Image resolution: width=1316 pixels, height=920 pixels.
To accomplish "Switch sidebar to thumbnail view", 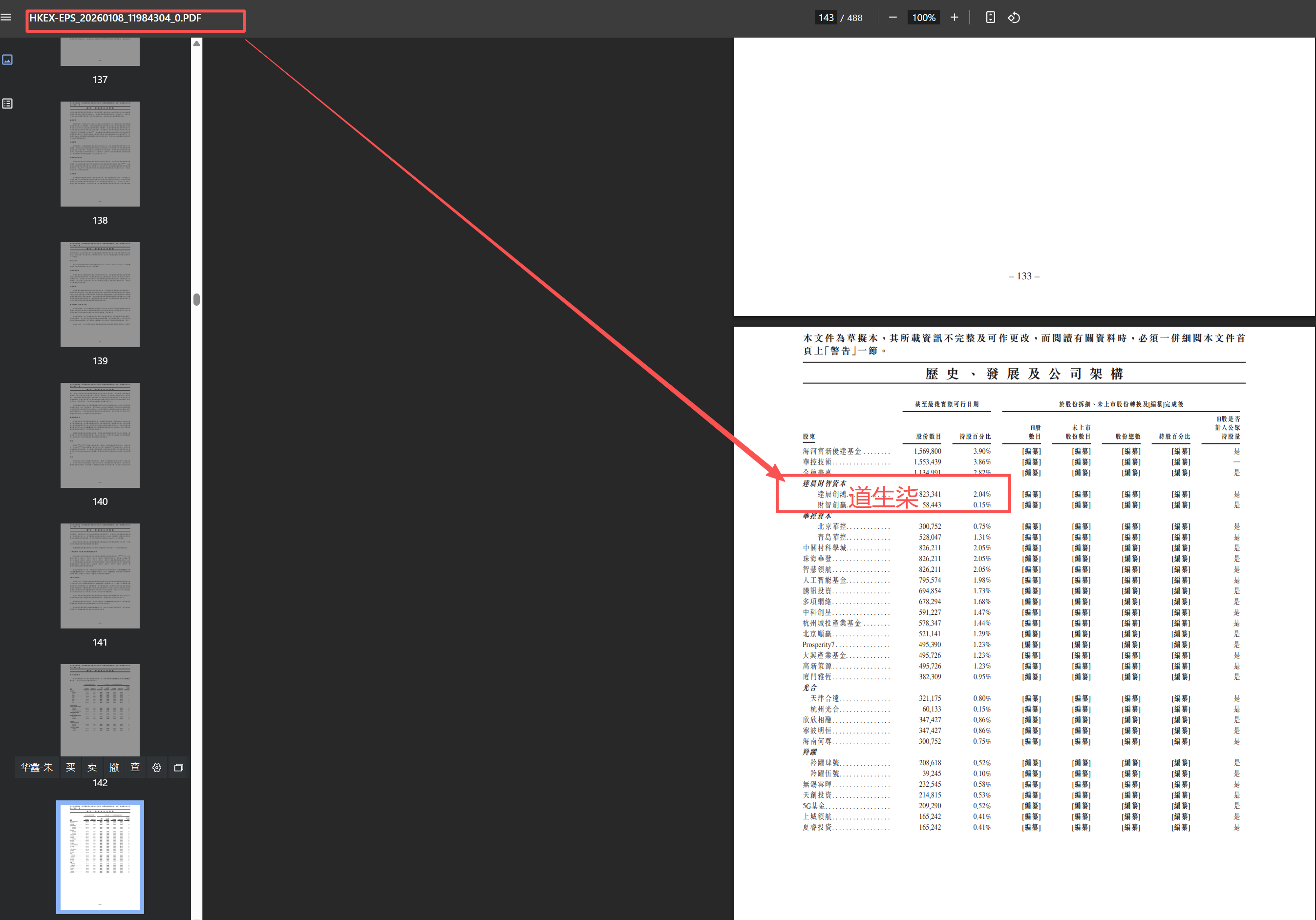I will [7, 60].
